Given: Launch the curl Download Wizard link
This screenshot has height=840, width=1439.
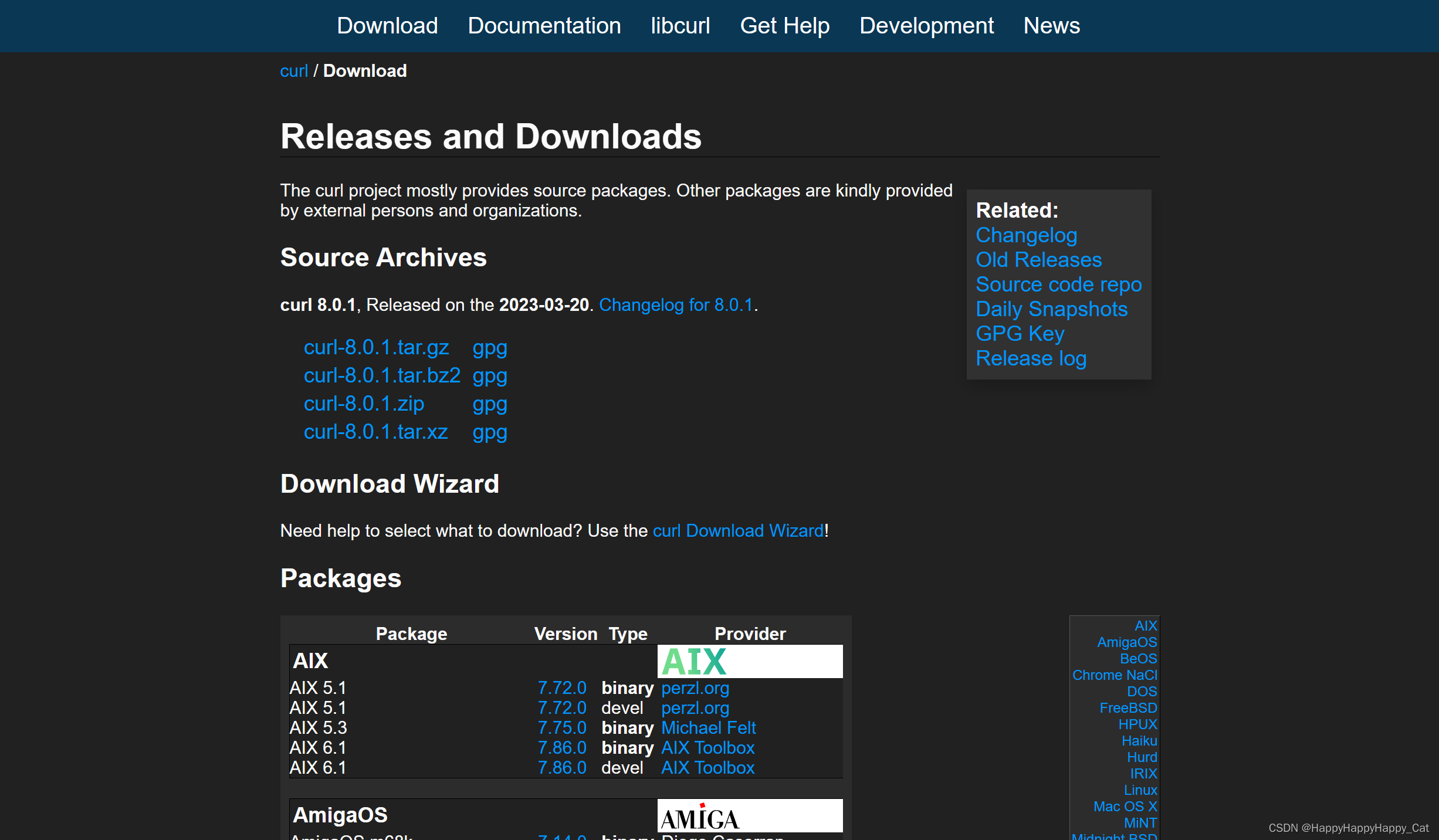Looking at the screenshot, I should pos(738,531).
